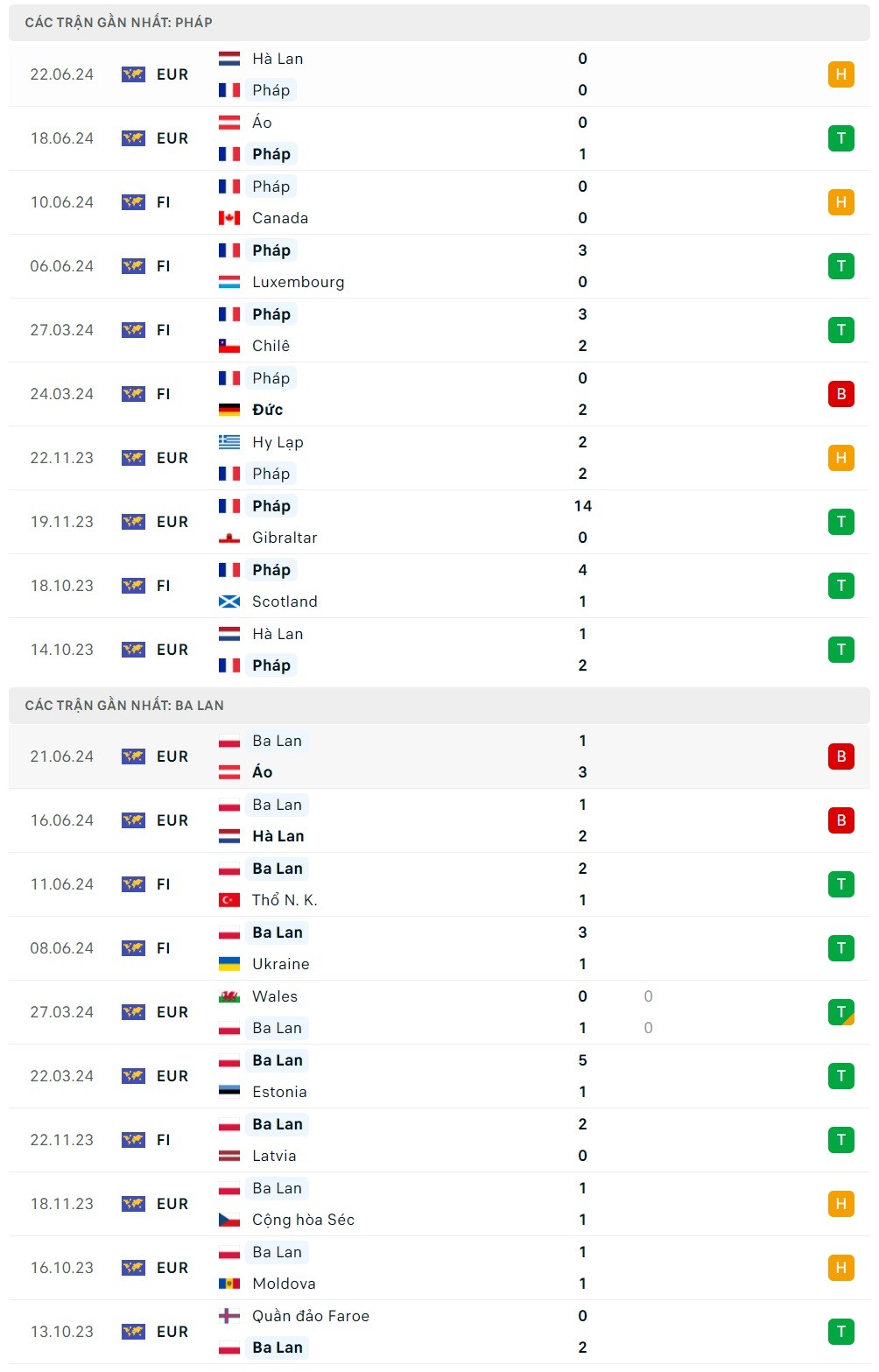Screen dimensions: 879x1372
Task: Click the Wales dragon flag icon
Action: point(229,996)
